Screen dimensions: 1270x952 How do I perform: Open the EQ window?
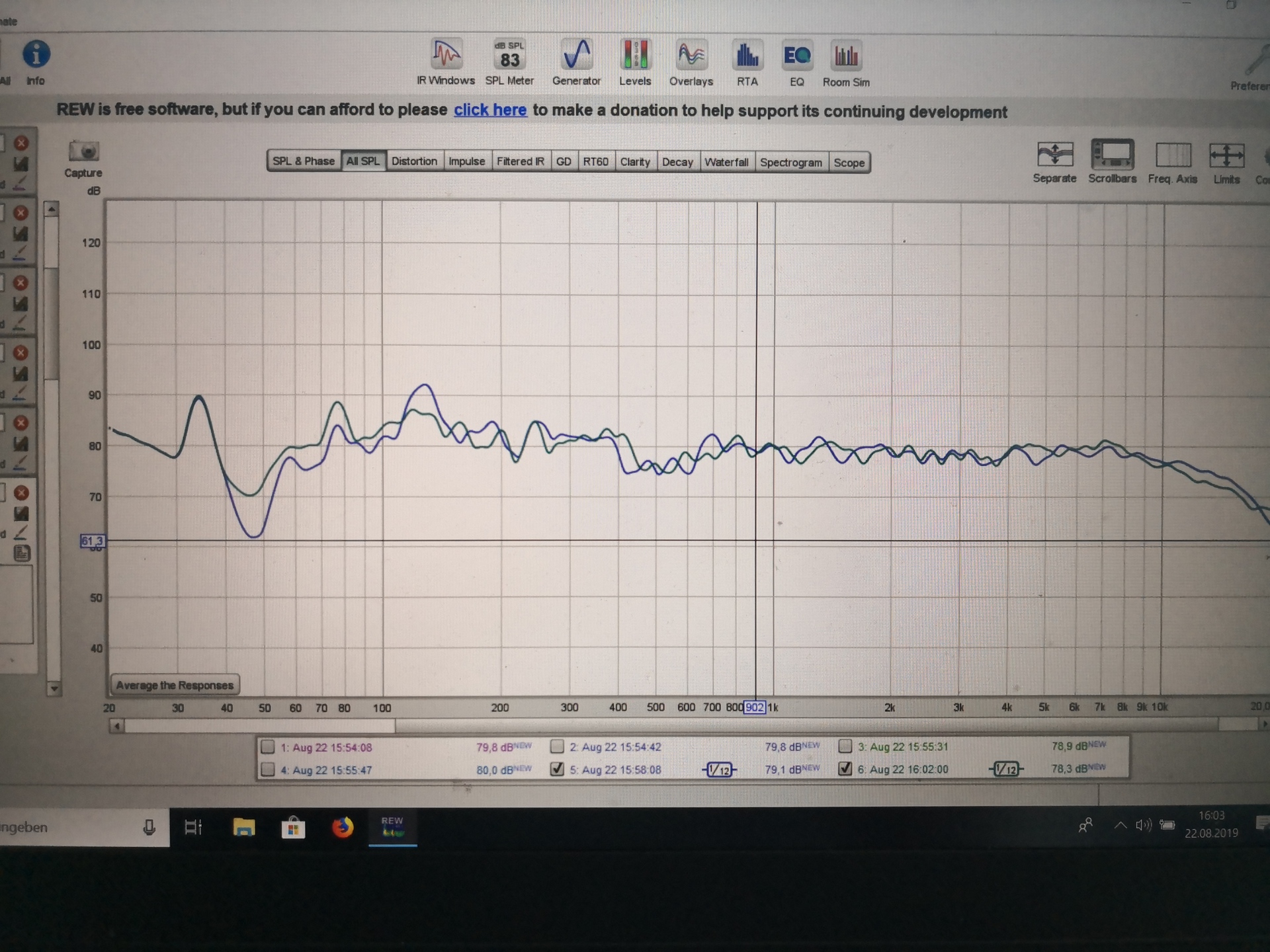pos(796,62)
